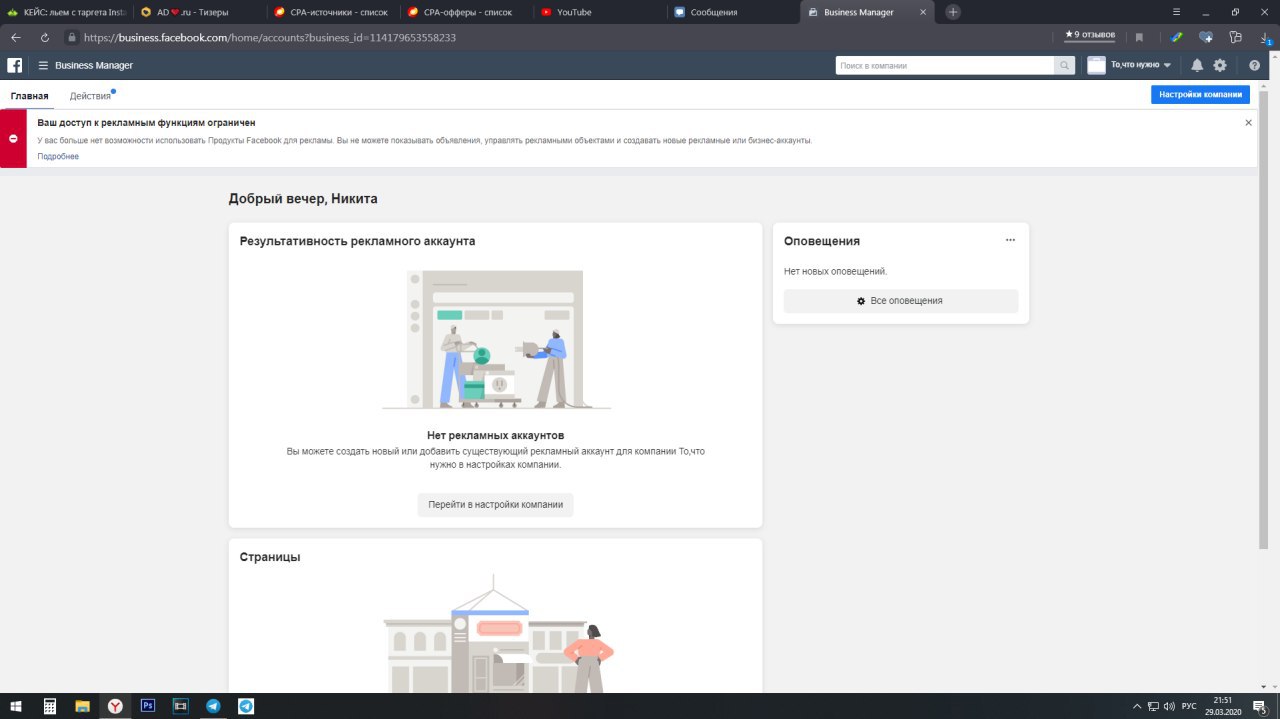Click the browser back arrow
The height and width of the screenshot is (719, 1280).
[16, 37]
